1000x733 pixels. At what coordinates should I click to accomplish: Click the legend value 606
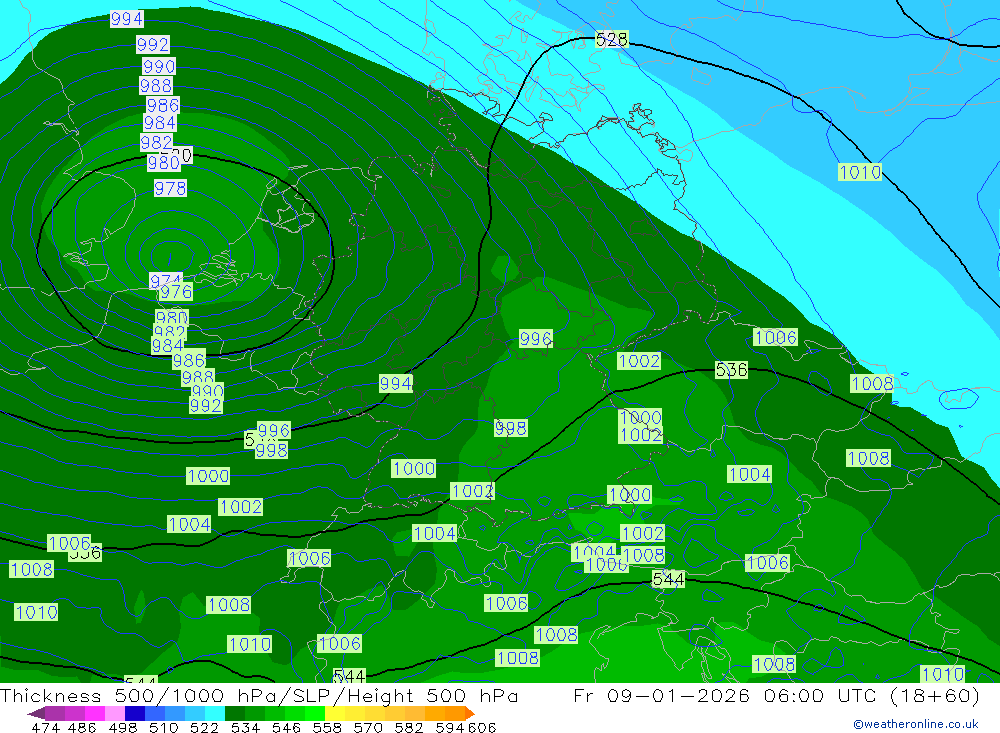coord(482,727)
